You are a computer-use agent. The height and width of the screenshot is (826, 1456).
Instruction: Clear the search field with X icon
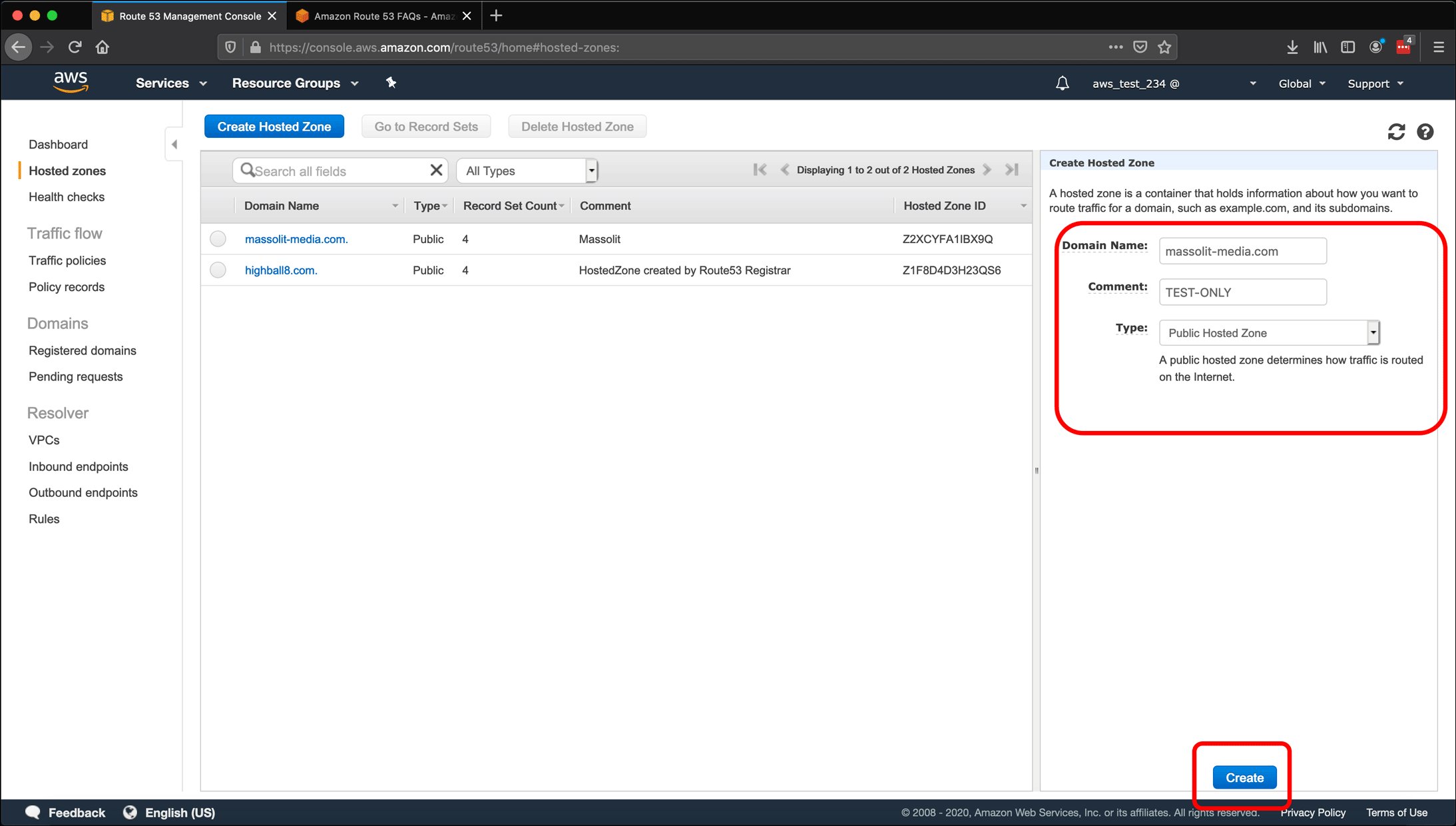[x=436, y=171]
